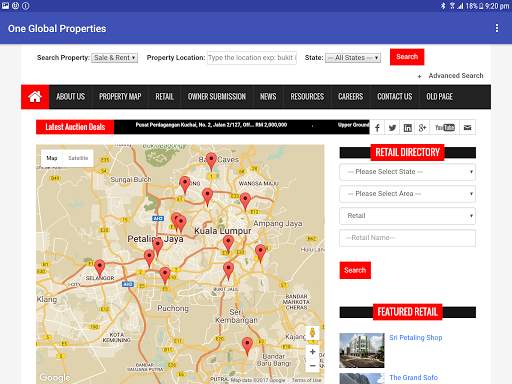Open the Owner Submission menu
This screenshot has width=512, height=384.
(x=217, y=97)
